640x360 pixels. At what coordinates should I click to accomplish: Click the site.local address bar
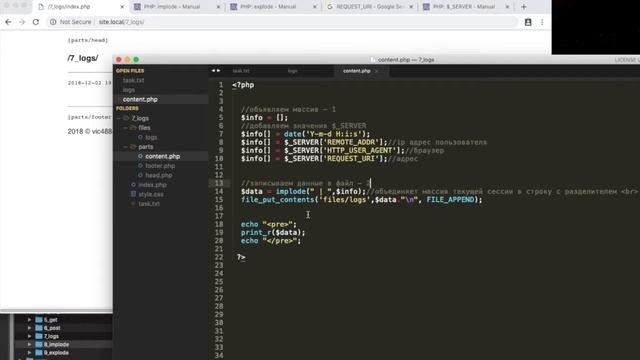[282, 22]
